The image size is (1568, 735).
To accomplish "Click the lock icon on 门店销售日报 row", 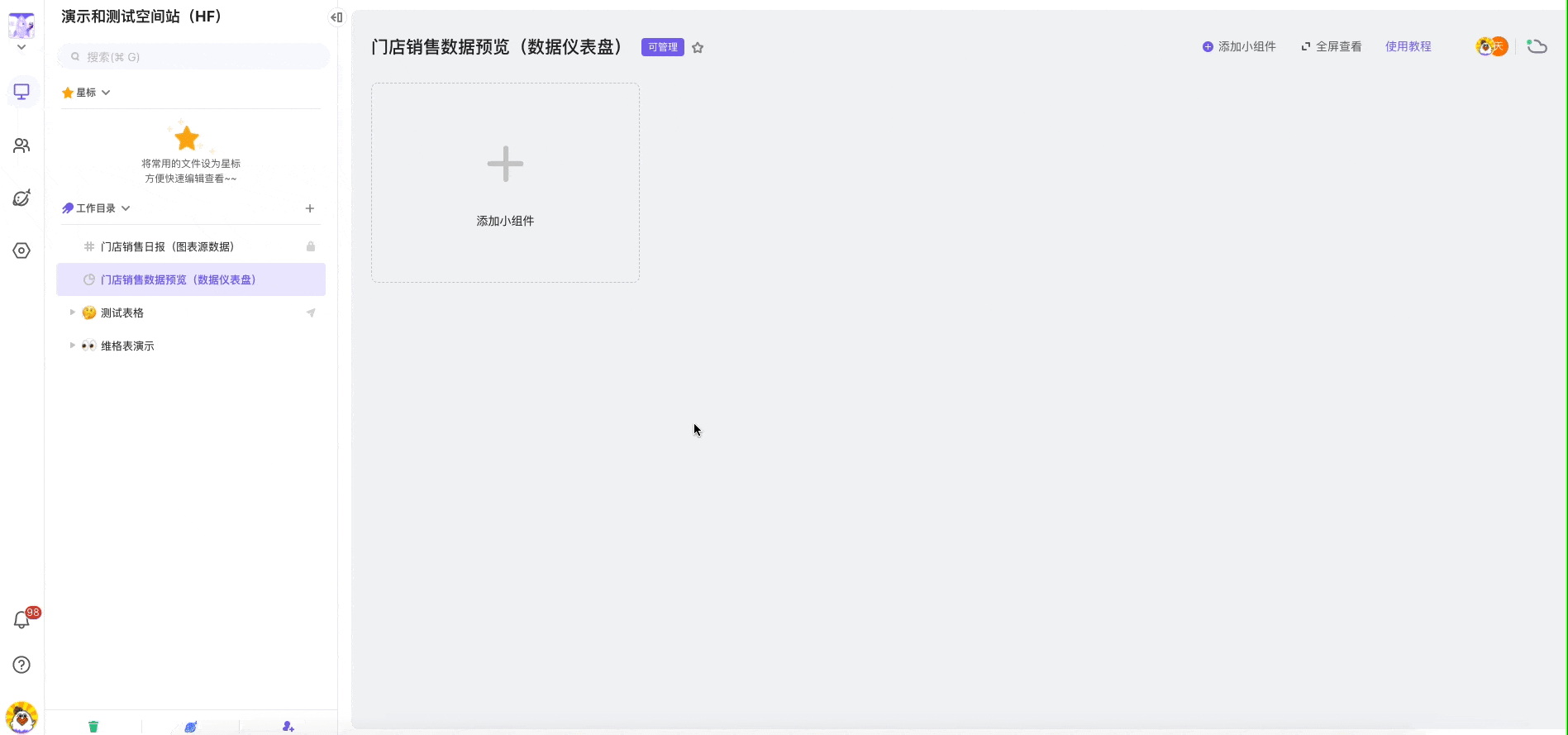I will click(311, 246).
